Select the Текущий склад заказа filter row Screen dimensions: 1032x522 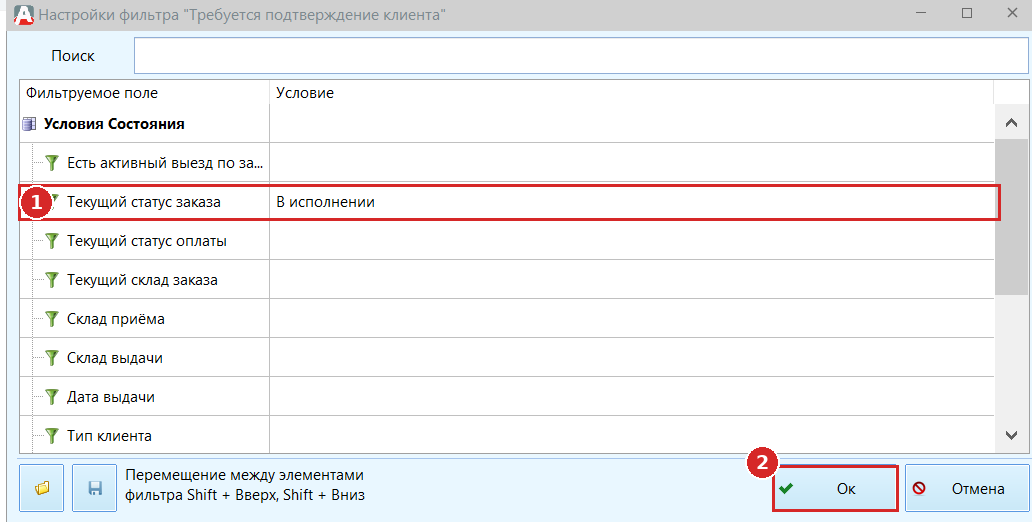(507, 280)
